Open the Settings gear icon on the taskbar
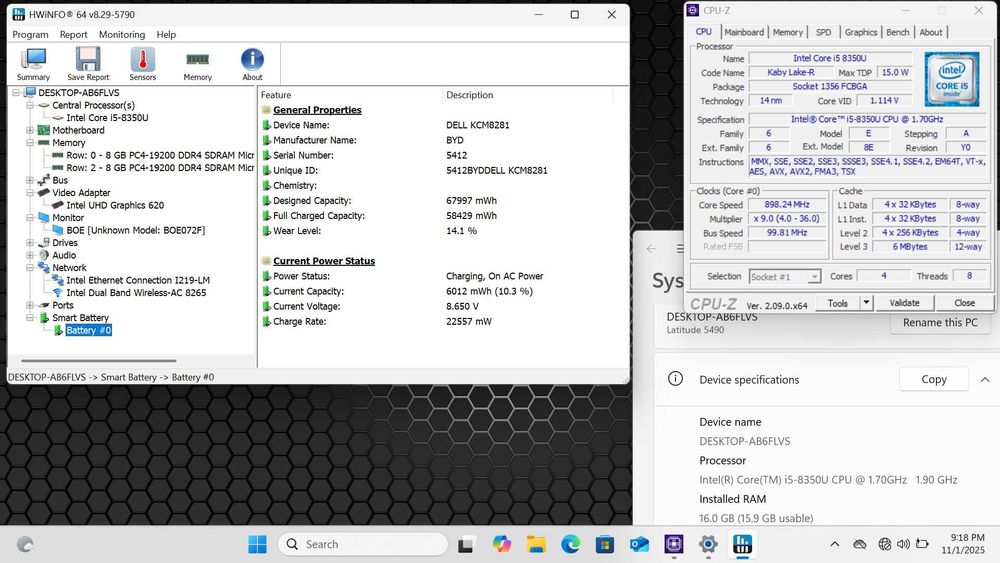Image resolution: width=1000 pixels, height=563 pixels. (x=708, y=545)
